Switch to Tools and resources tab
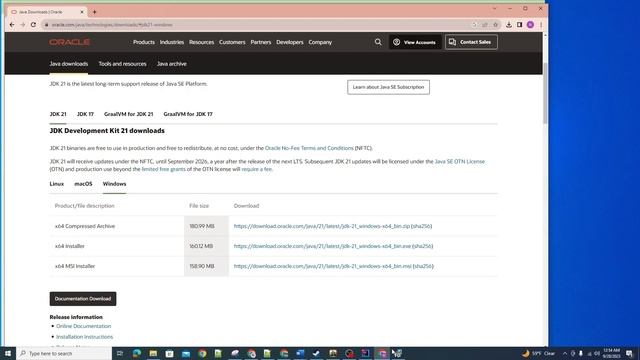The image size is (640, 360). coord(122,64)
